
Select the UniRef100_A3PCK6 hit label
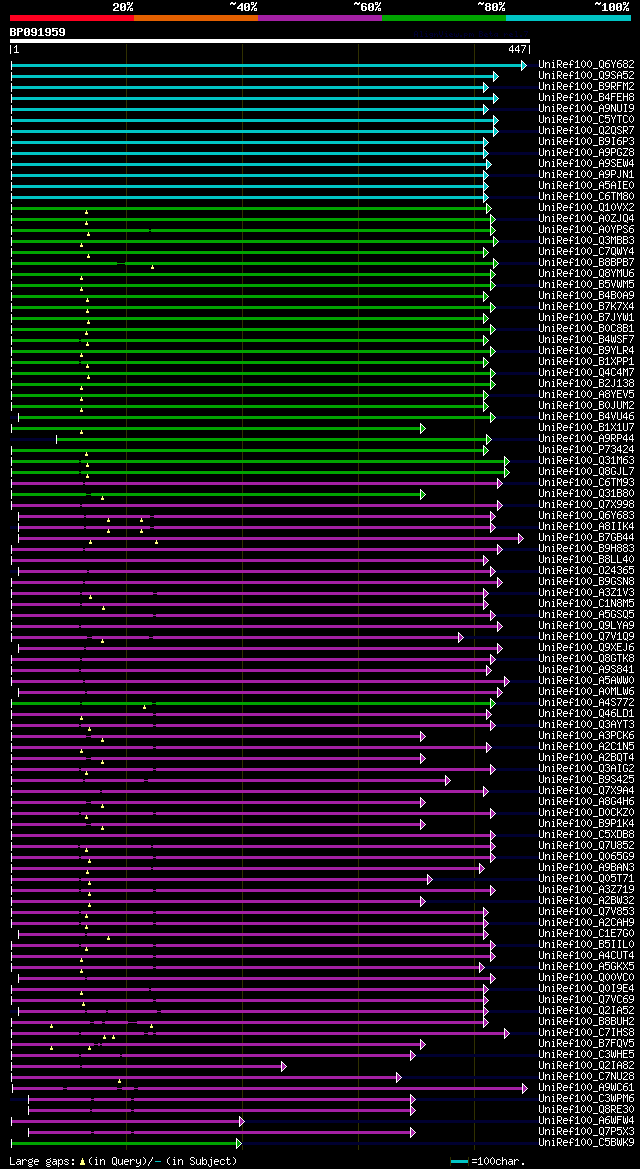pos(586,736)
